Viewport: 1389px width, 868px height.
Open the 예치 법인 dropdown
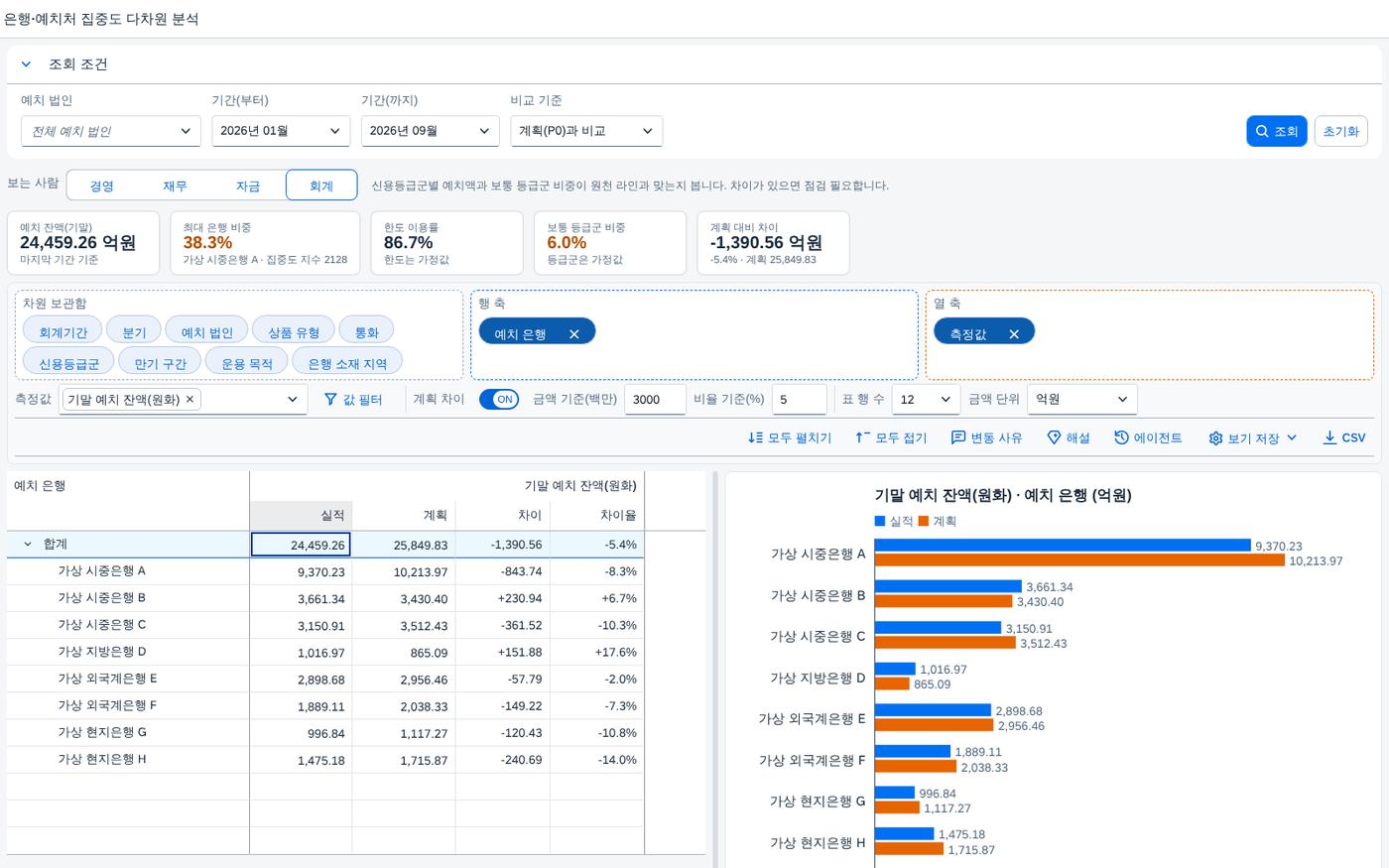(111, 131)
